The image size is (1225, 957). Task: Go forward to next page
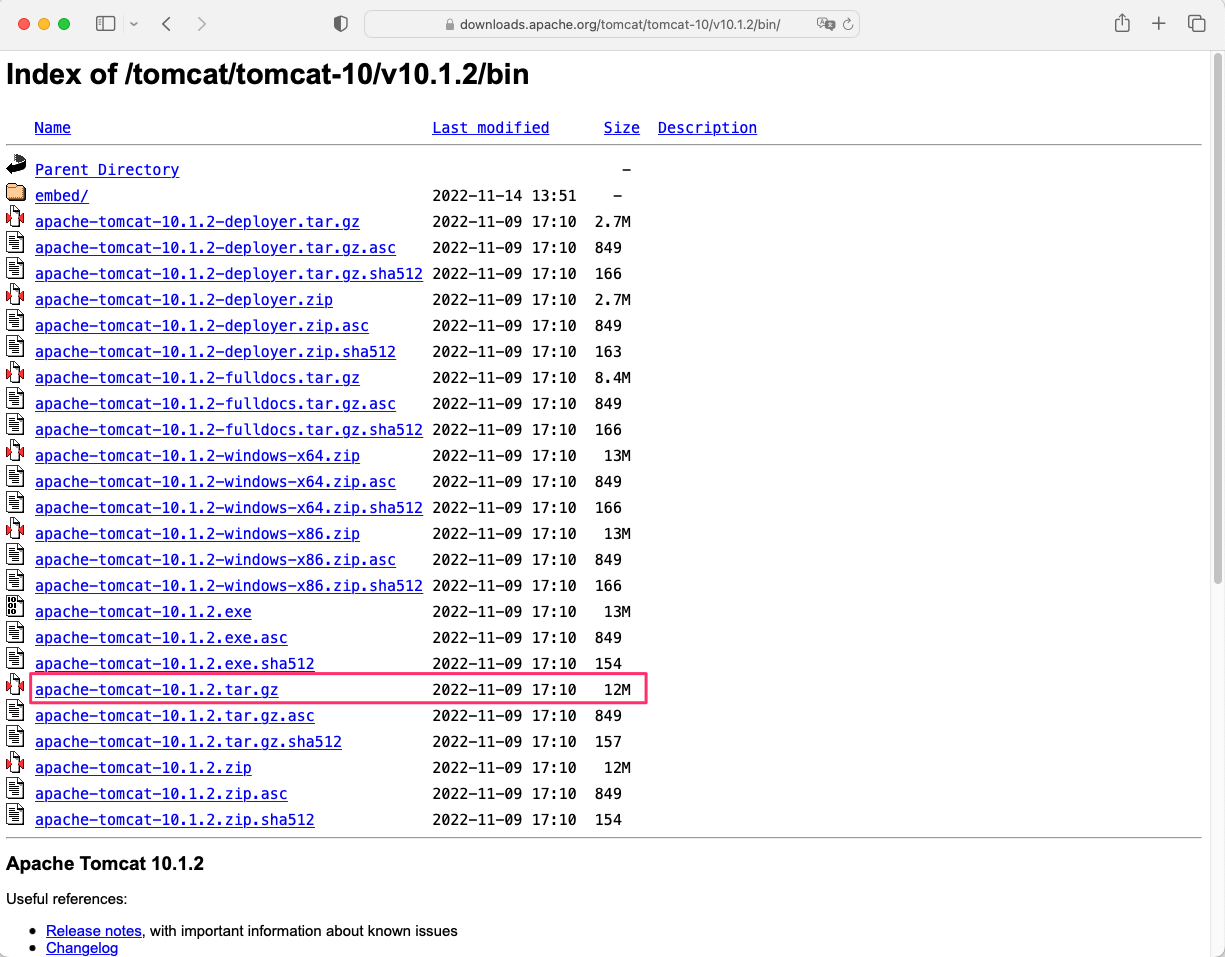point(202,24)
